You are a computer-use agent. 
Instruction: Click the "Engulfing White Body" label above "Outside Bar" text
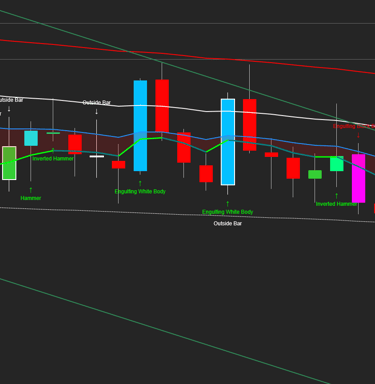pos(227,212)
